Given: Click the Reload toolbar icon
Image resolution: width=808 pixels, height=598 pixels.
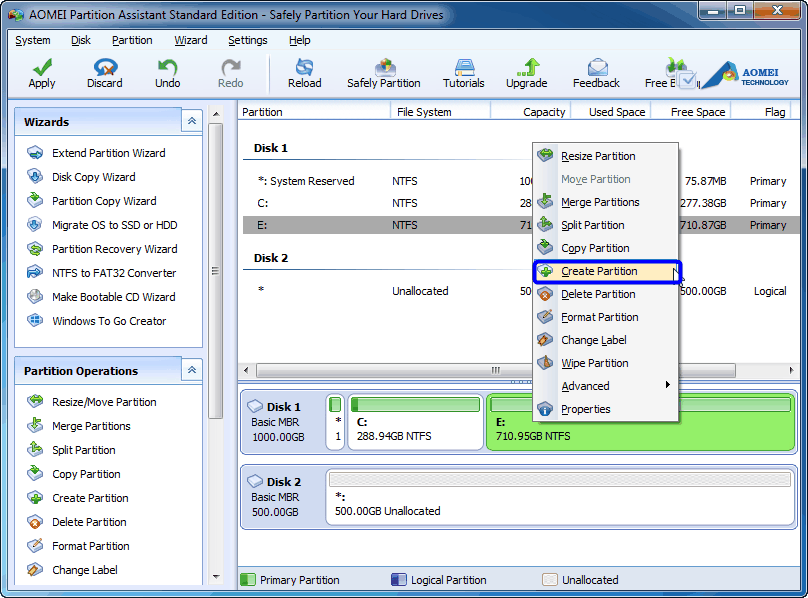Looking at the screenshot, I should 305,73.
